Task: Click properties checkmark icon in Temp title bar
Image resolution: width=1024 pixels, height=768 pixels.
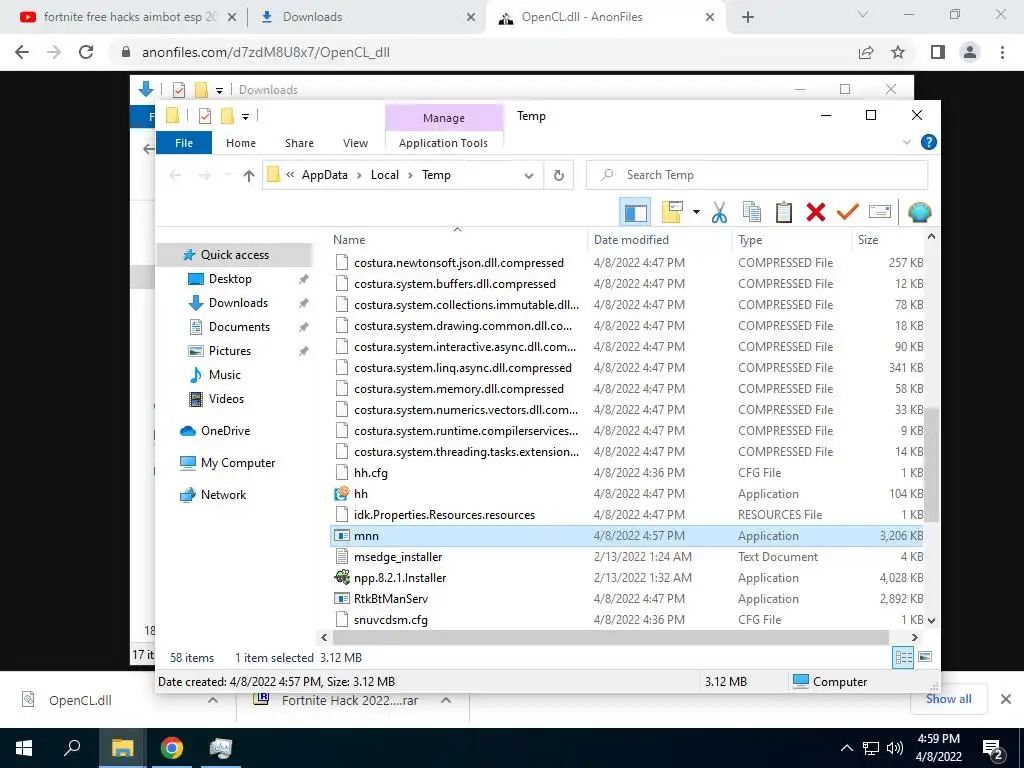Action: tap(204, 116)
